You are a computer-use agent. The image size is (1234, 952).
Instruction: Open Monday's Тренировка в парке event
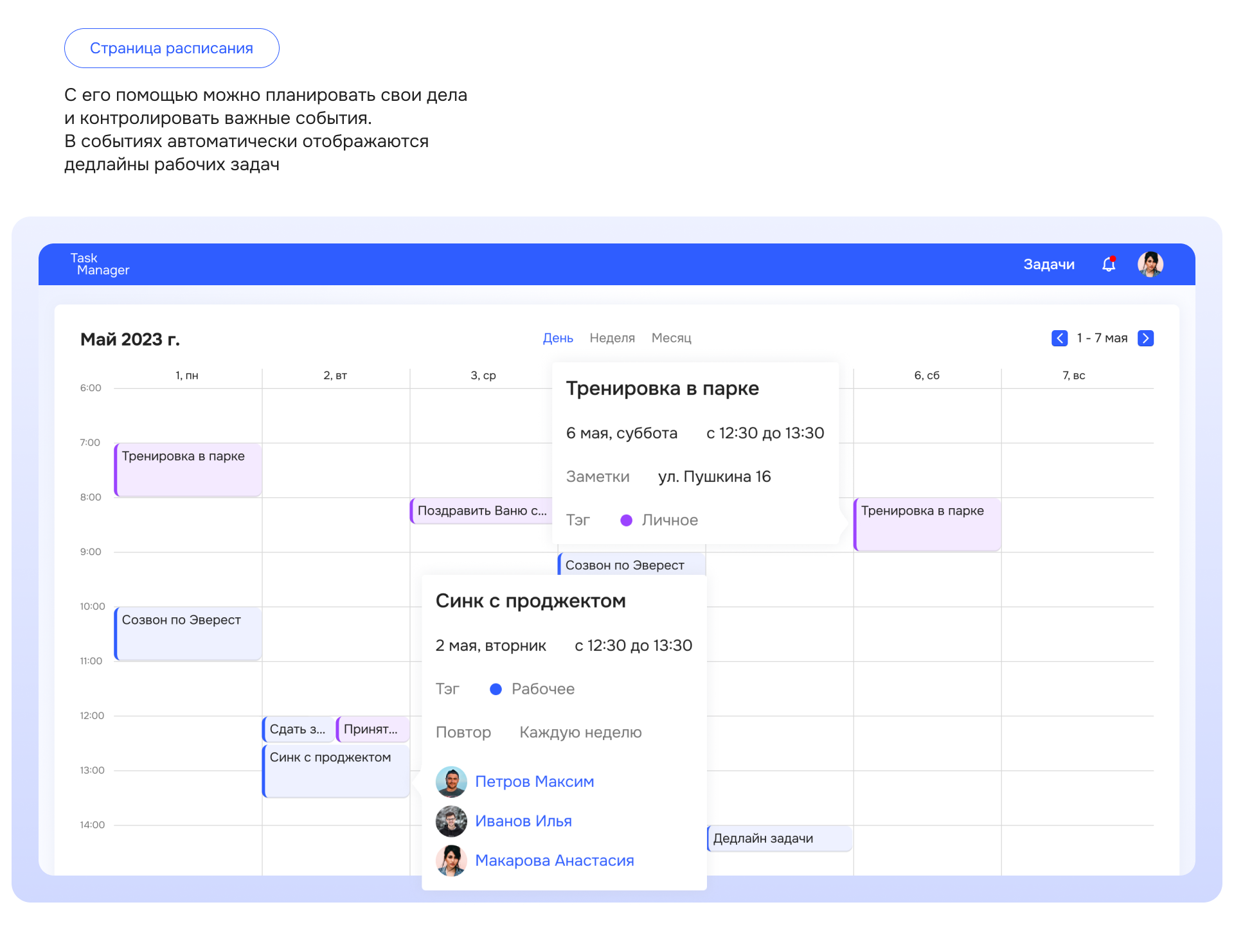coord(188,470)
